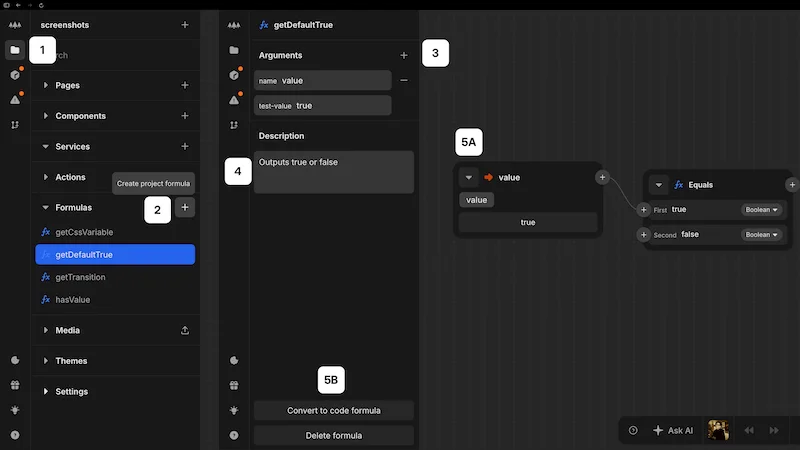
Task: Click the logo icon beside the getDefaultTrue title
Action: click(x=234, y=25)
